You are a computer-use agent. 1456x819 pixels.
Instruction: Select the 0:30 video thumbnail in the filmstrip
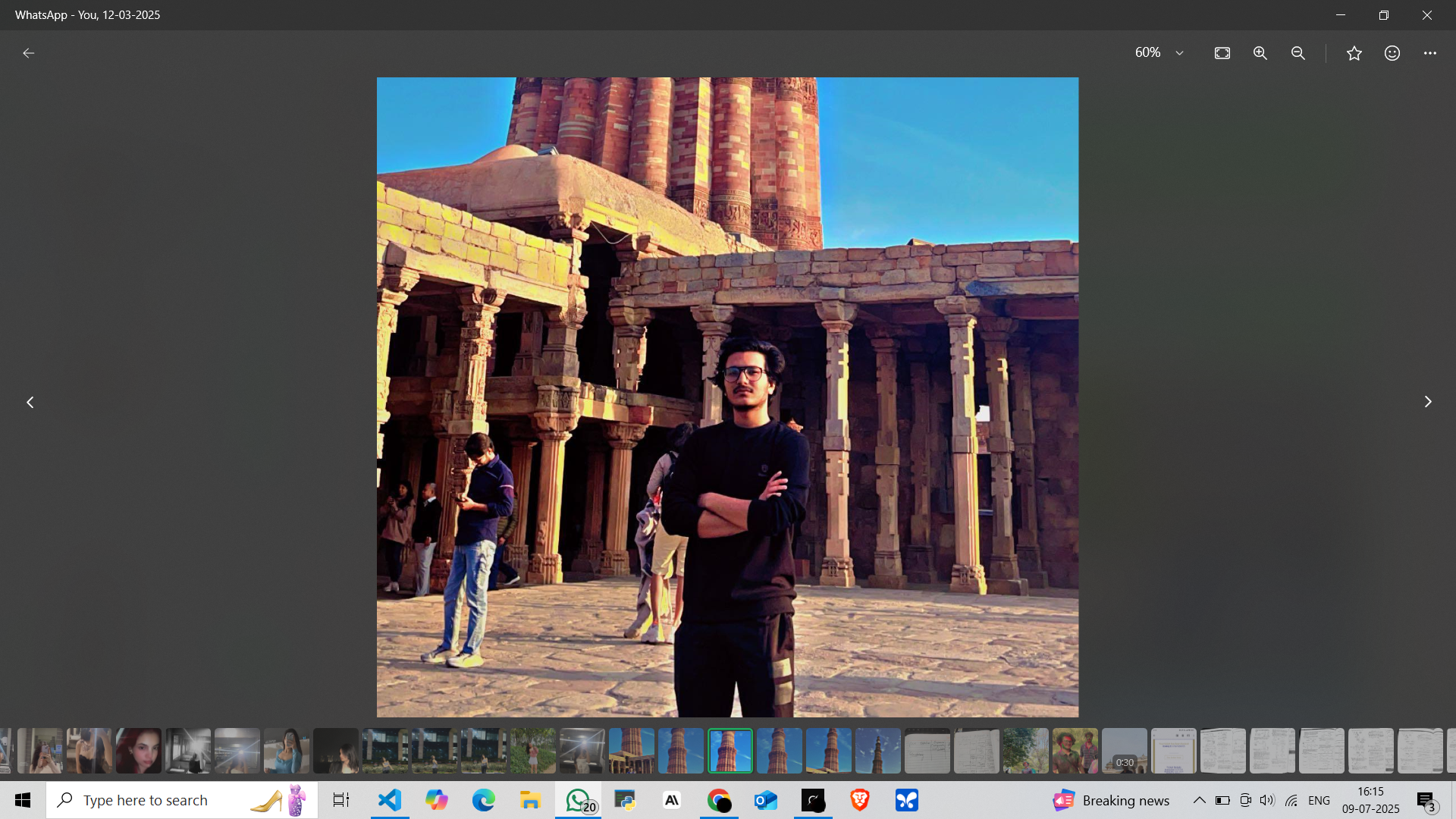point(1125,751)
